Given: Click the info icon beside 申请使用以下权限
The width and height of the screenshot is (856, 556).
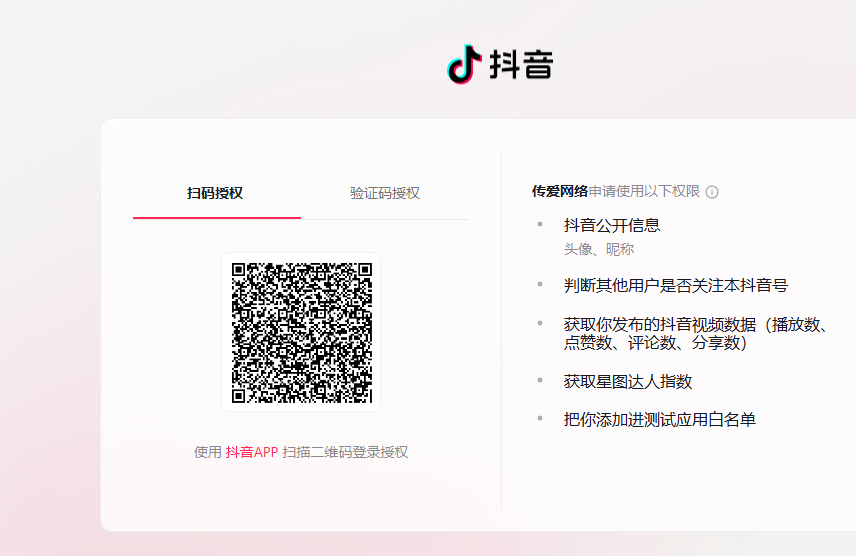Looking at the screenshot, I should pos(712,192).
